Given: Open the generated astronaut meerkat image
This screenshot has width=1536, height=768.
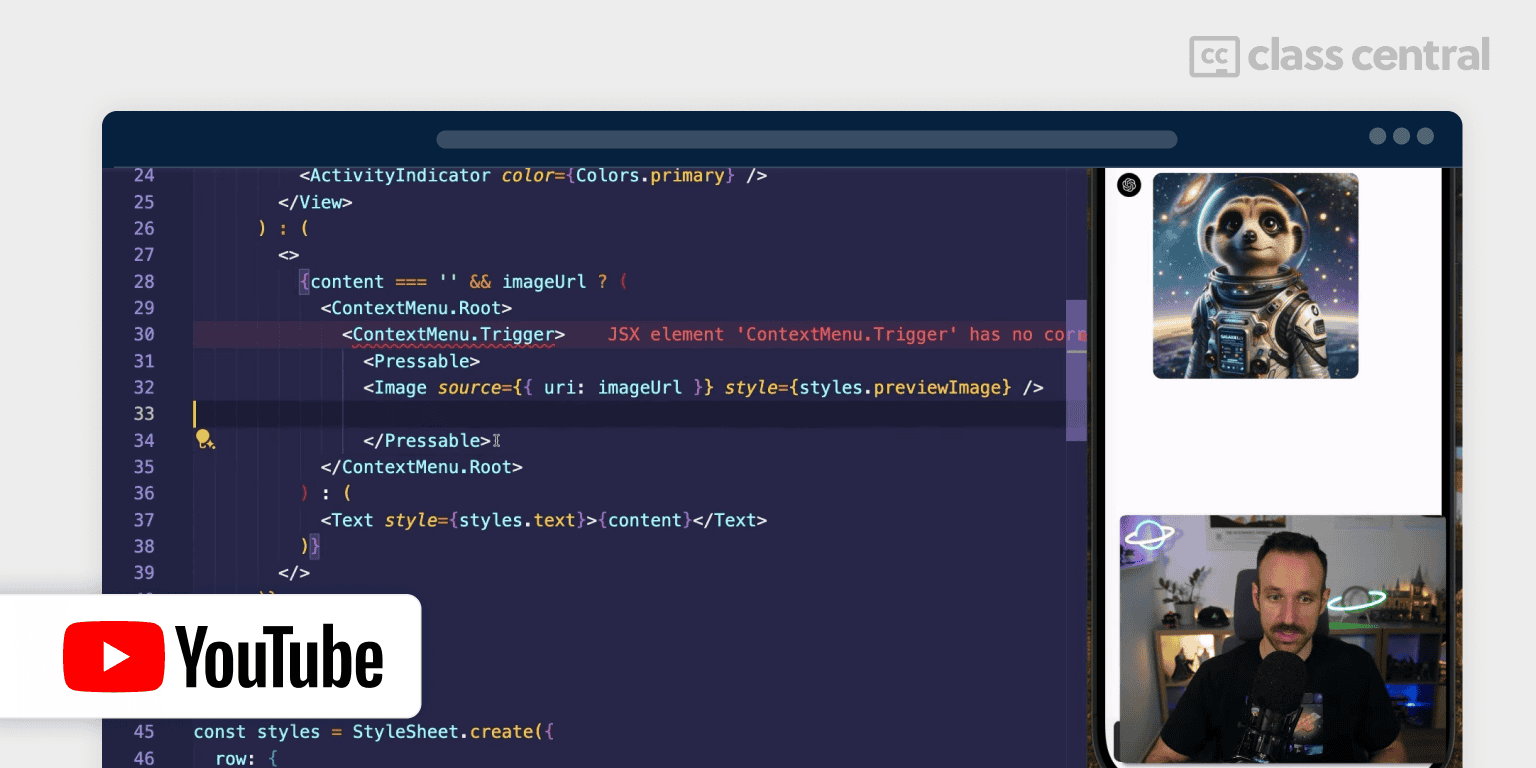Looking at the screenshot, I should point(1255,276).
